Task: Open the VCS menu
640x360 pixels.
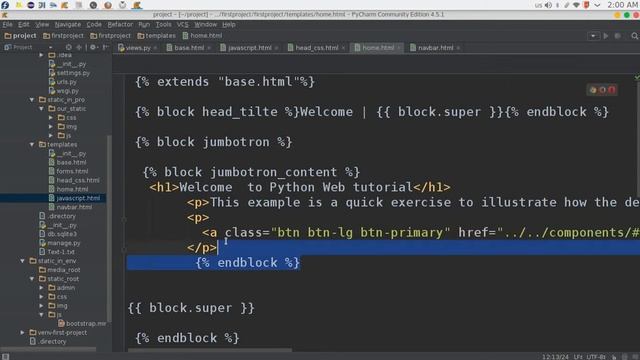Action: (x=182, y=24)
